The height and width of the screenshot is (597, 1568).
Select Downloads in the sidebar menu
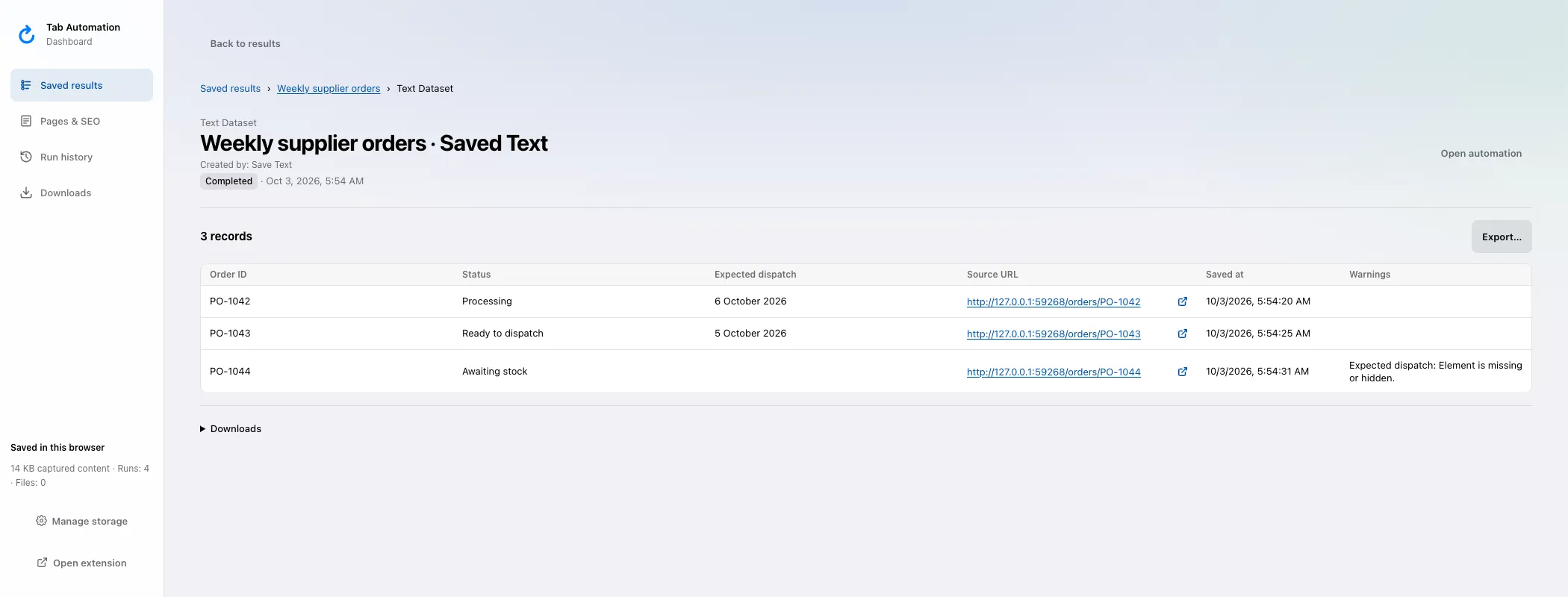[81, 193]
